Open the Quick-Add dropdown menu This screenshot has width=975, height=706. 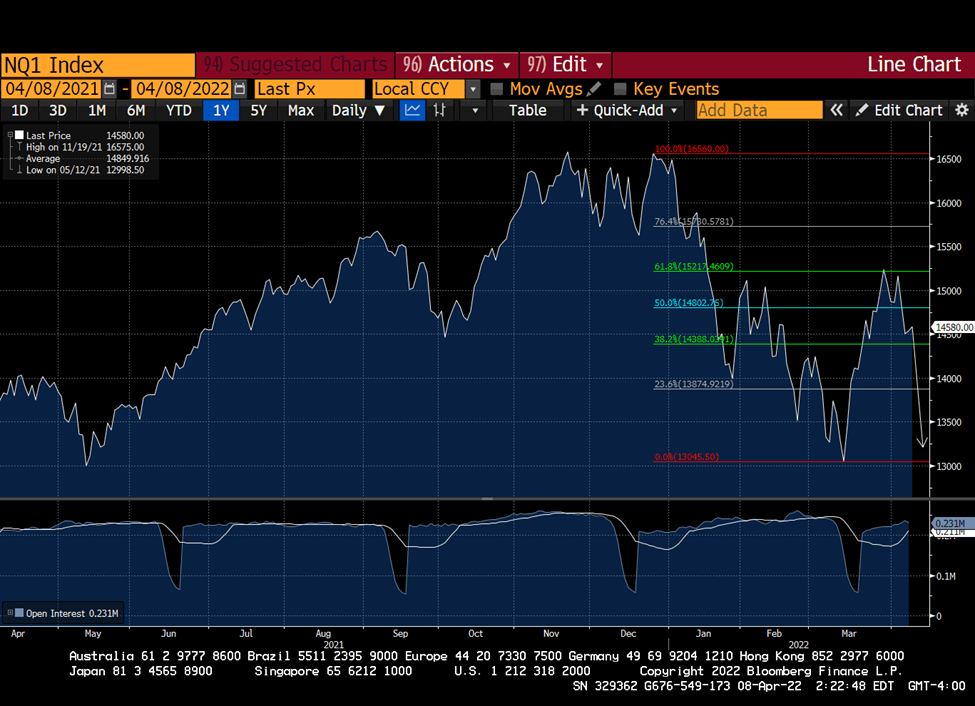point(627,110)
